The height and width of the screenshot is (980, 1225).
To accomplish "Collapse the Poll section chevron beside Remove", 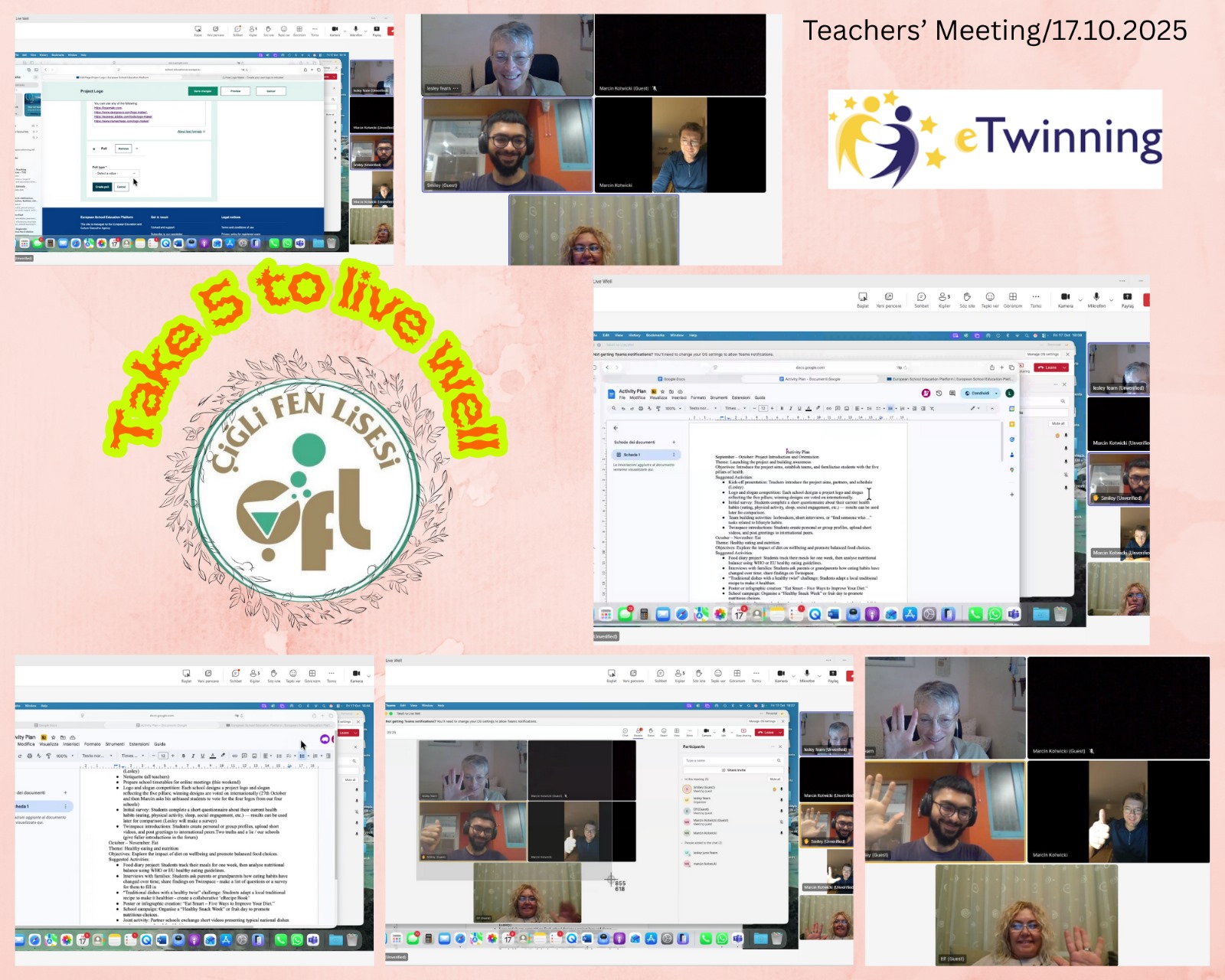I will [137, 149].
